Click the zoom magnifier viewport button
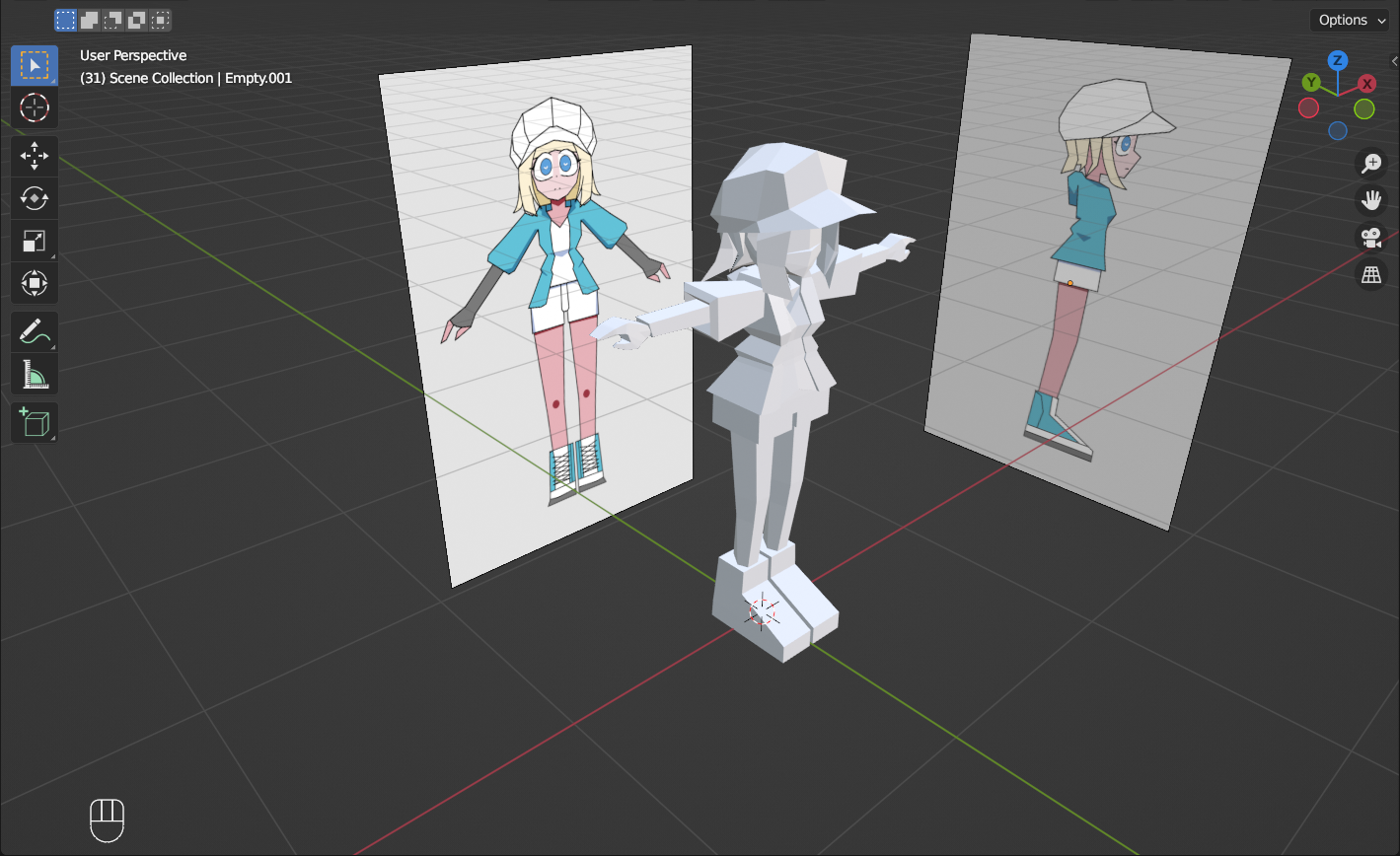 tap(1371, 164)
